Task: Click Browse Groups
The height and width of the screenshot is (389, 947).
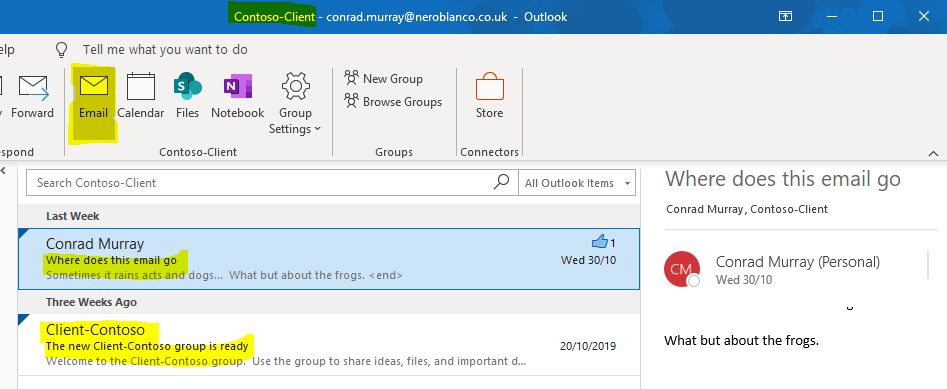Action: 393,101
